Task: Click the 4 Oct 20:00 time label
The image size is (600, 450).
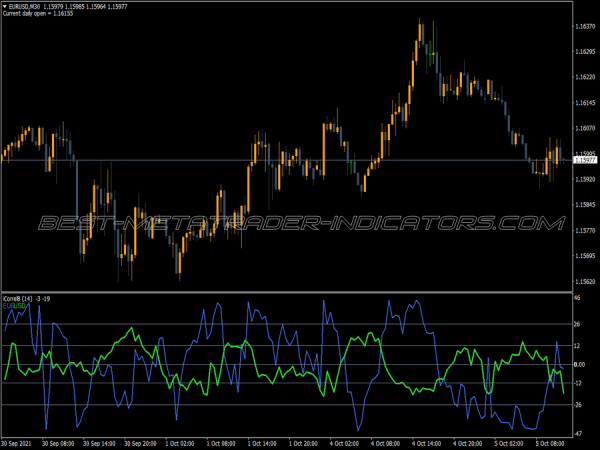Action: pyautogui.click(x=468, y=443)
